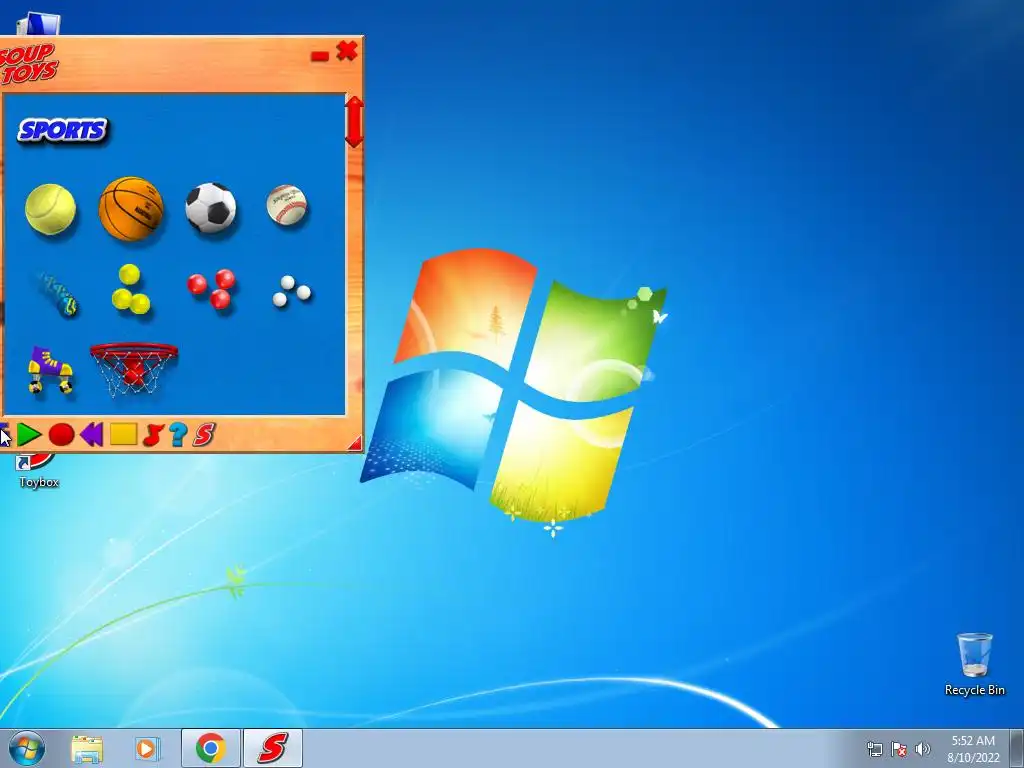Pick the purple roller skate toy

coord(50,370)
